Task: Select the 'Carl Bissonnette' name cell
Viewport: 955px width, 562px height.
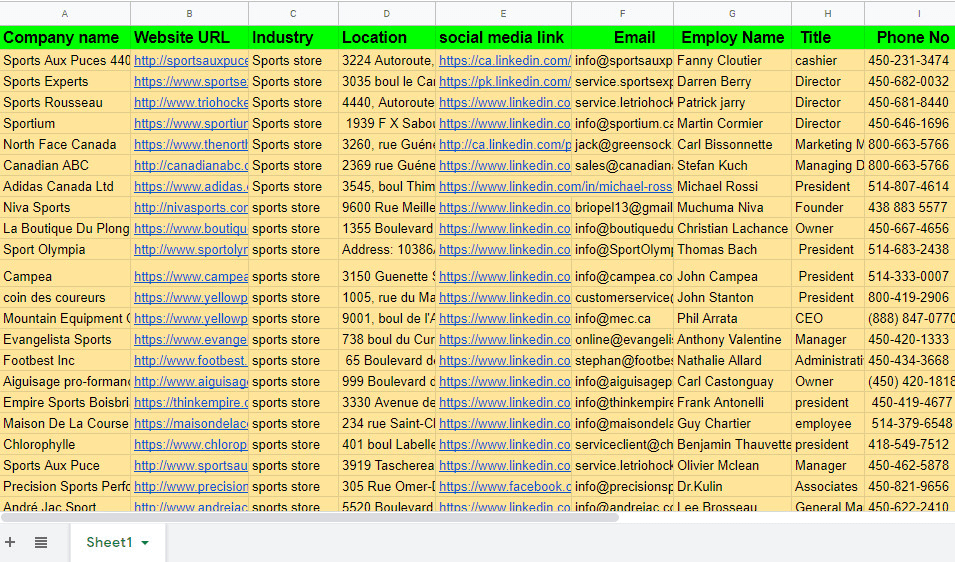Action: (x=733, y=145)
